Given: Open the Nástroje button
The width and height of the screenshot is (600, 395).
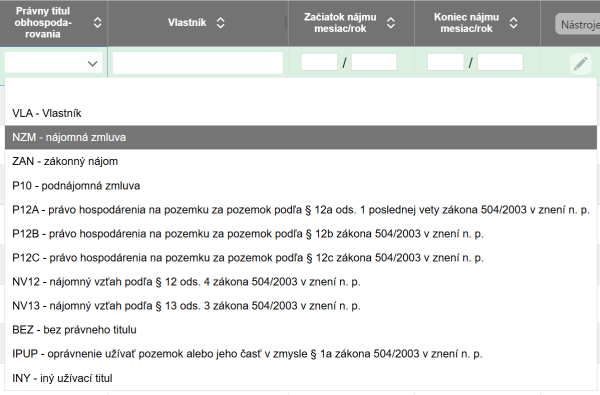Looking at the screenshot, I should coord(578,24).
